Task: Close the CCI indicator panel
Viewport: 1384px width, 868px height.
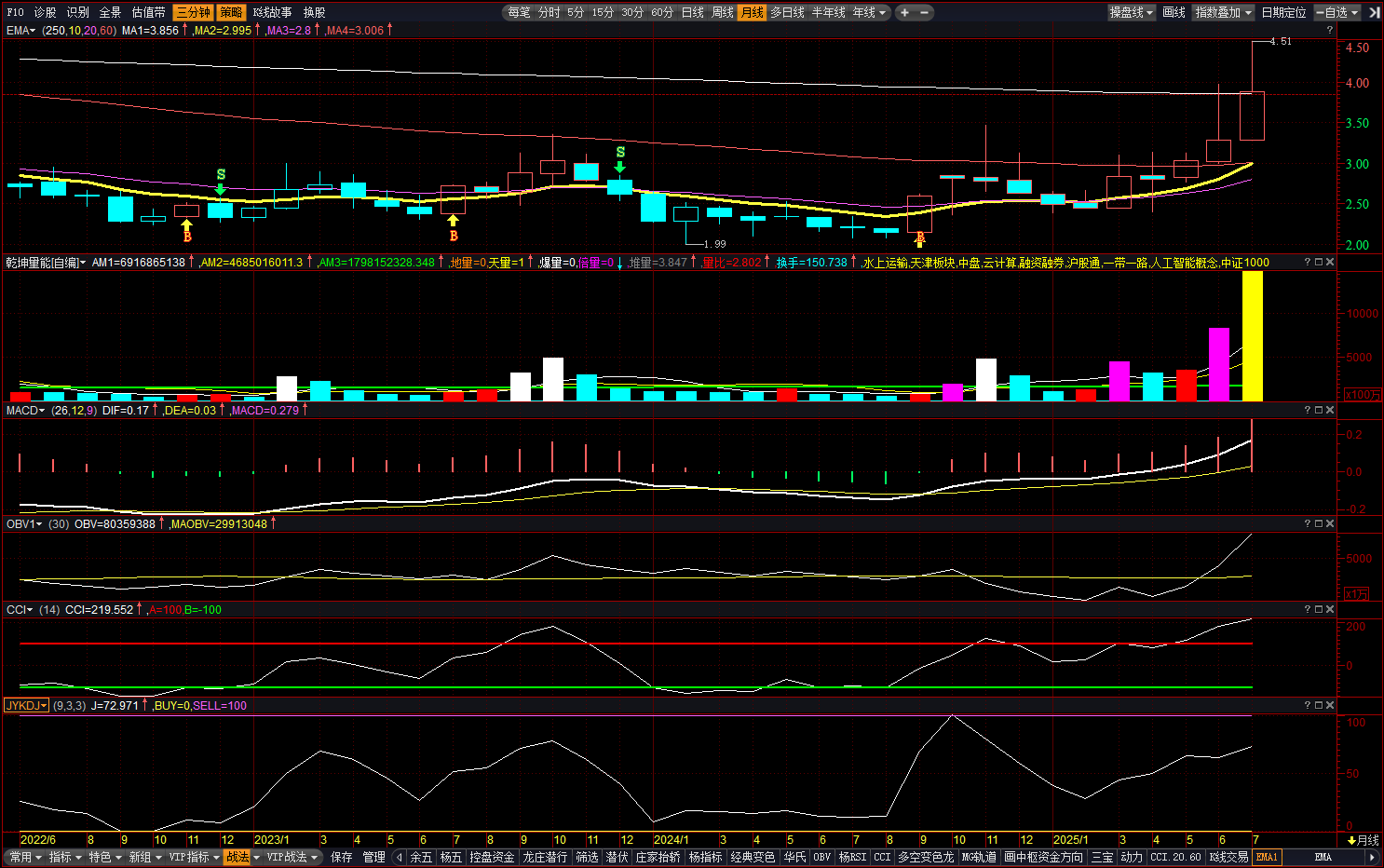Action: (x=1330, y=609)
